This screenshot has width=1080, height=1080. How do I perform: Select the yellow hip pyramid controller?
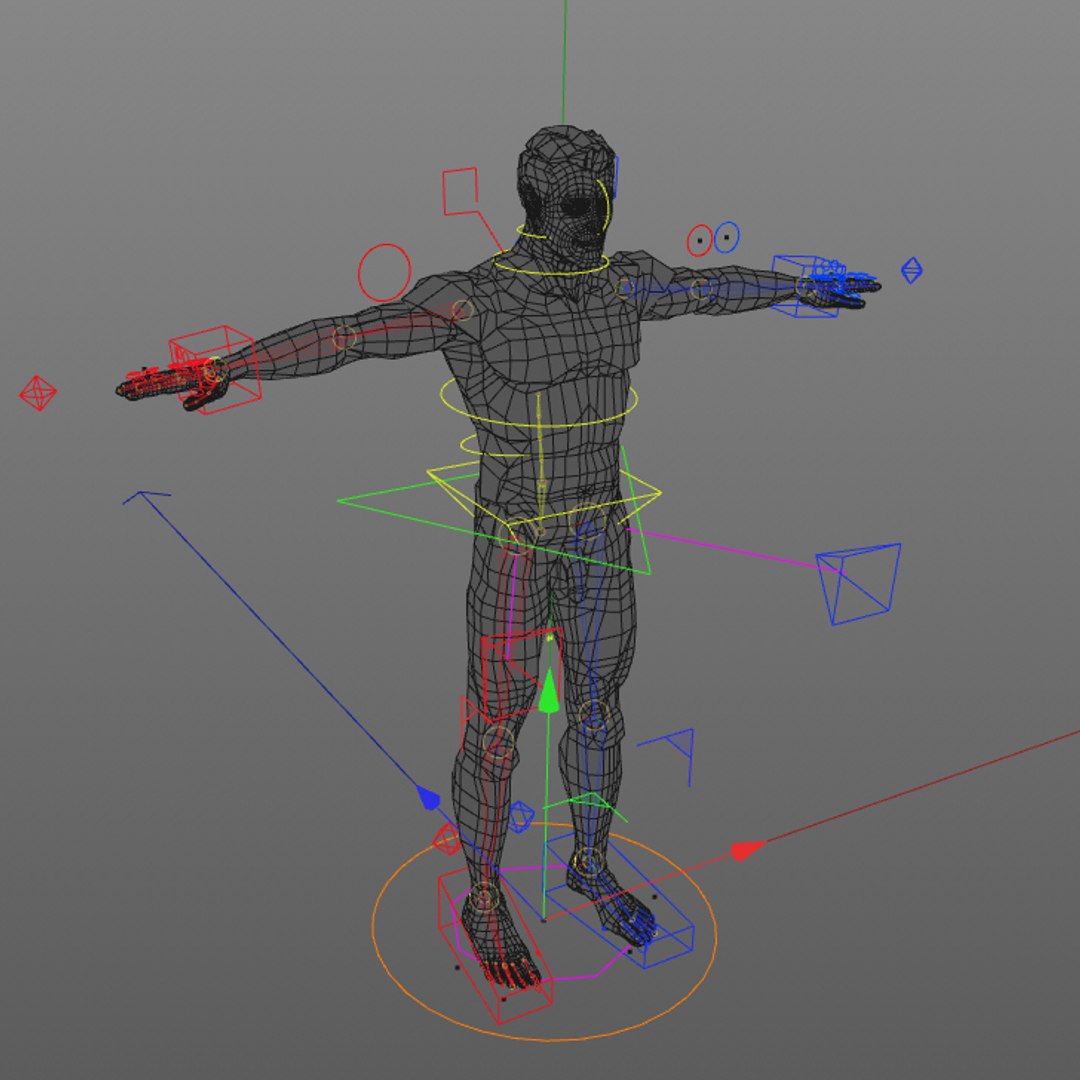tap(544, 492)
